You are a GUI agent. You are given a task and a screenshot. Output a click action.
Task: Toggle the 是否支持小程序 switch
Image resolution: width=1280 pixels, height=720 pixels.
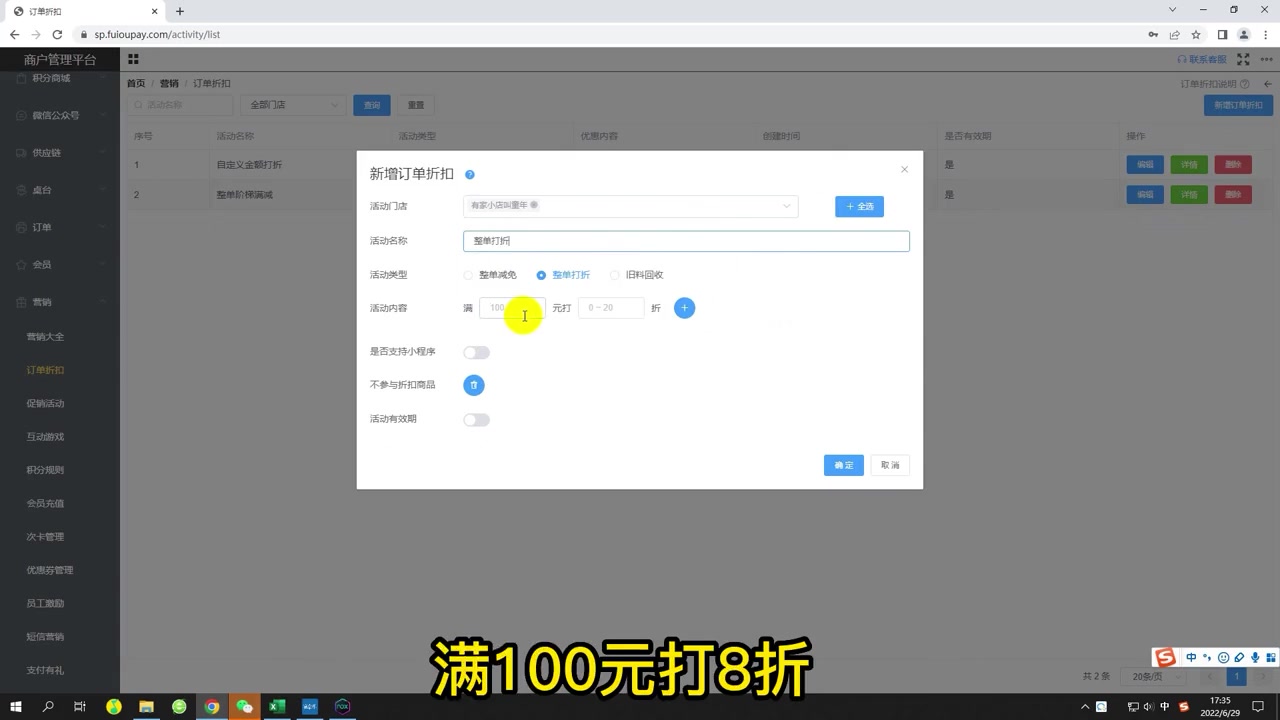477,352
